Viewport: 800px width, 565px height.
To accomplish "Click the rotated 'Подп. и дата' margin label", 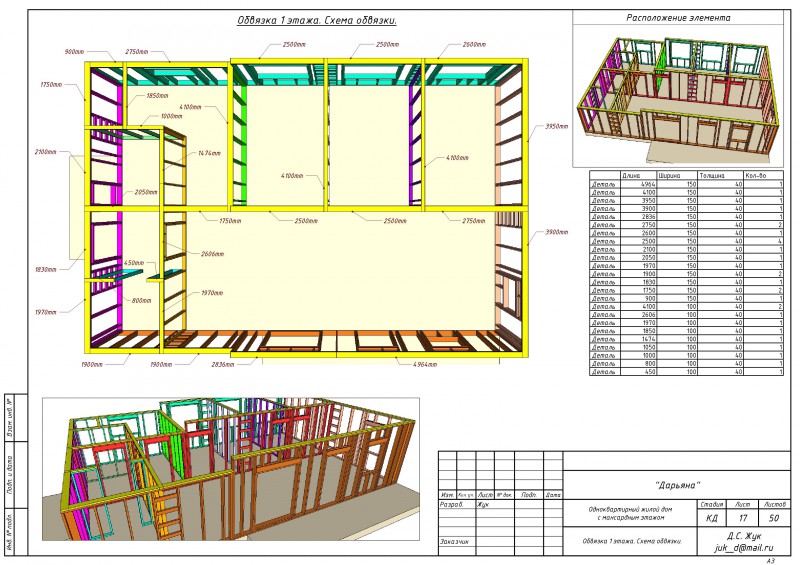I will point(10,475).
